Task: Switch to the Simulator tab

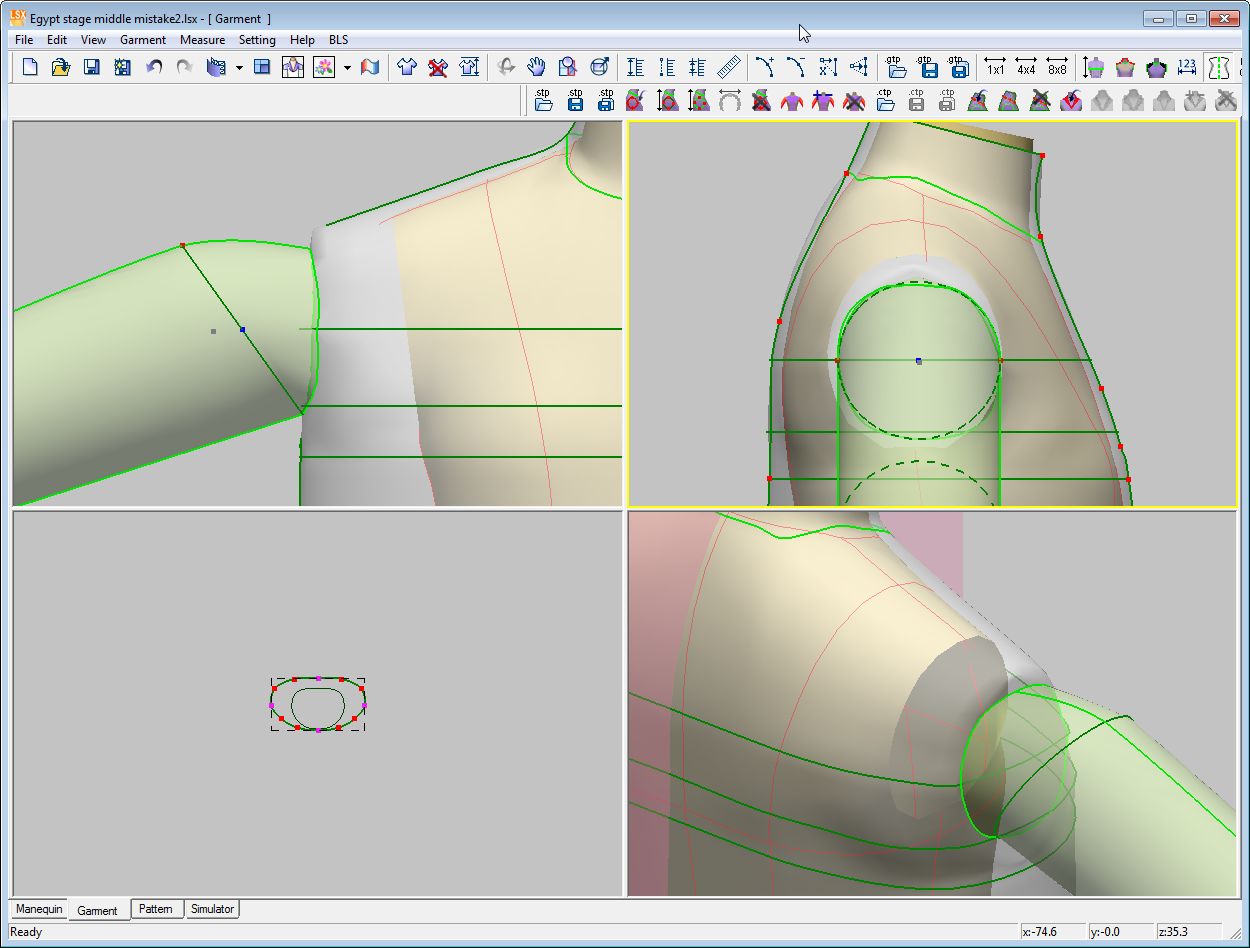Action: click(212, 909)
